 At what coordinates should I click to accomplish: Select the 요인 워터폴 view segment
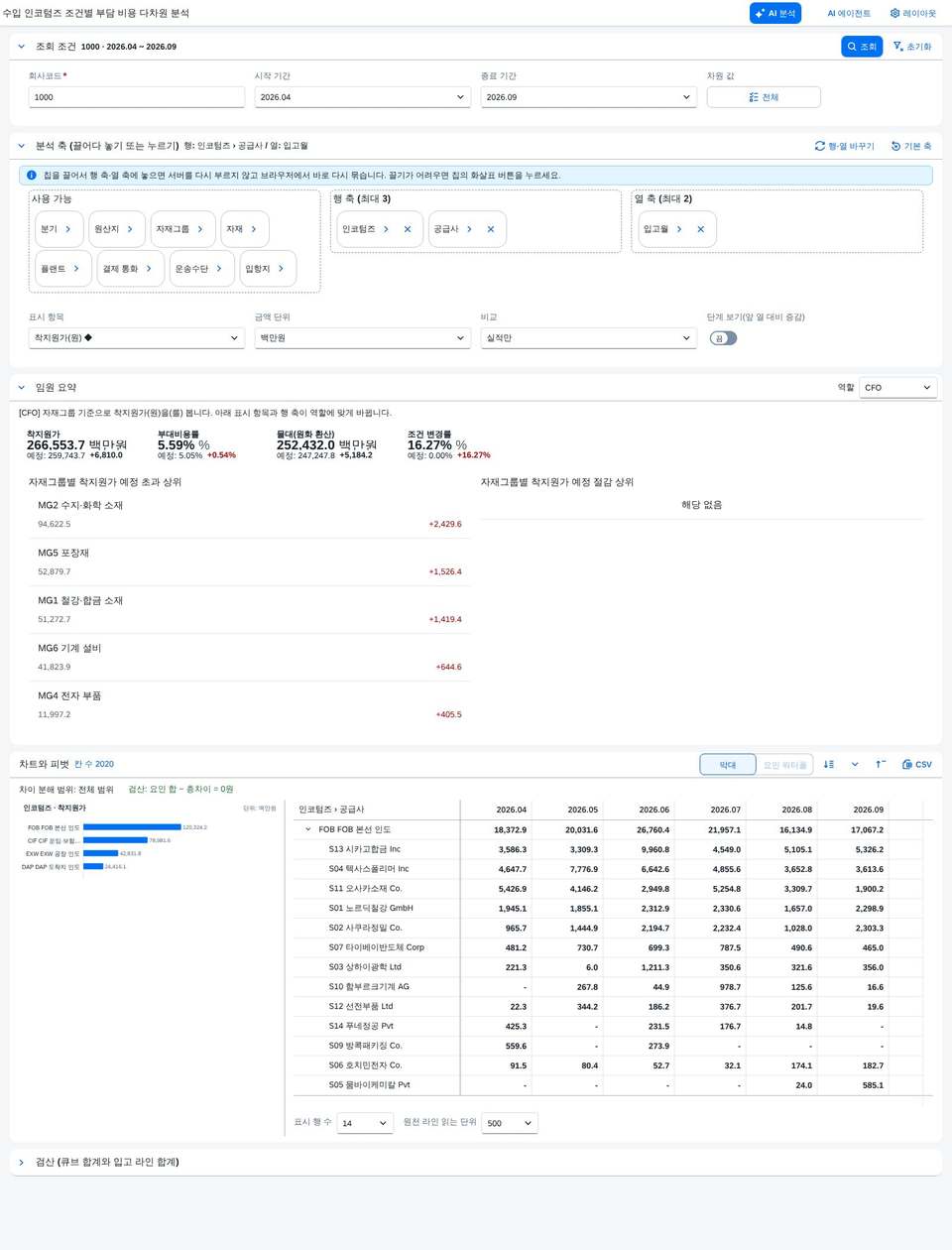pyautogui.click(x=784, y=765)
